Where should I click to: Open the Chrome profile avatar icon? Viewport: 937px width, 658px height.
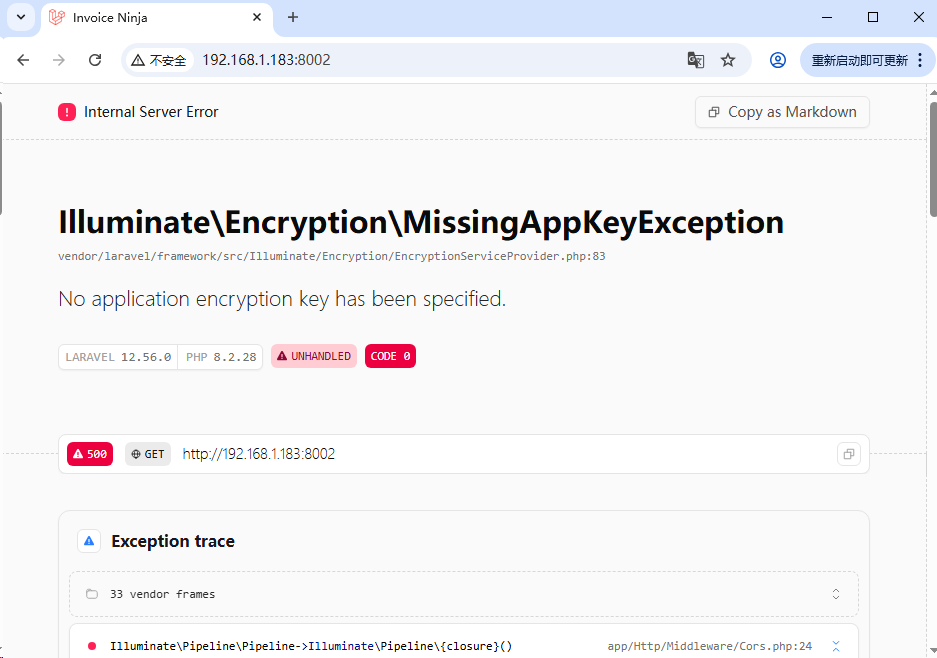(x=778, y=60)
